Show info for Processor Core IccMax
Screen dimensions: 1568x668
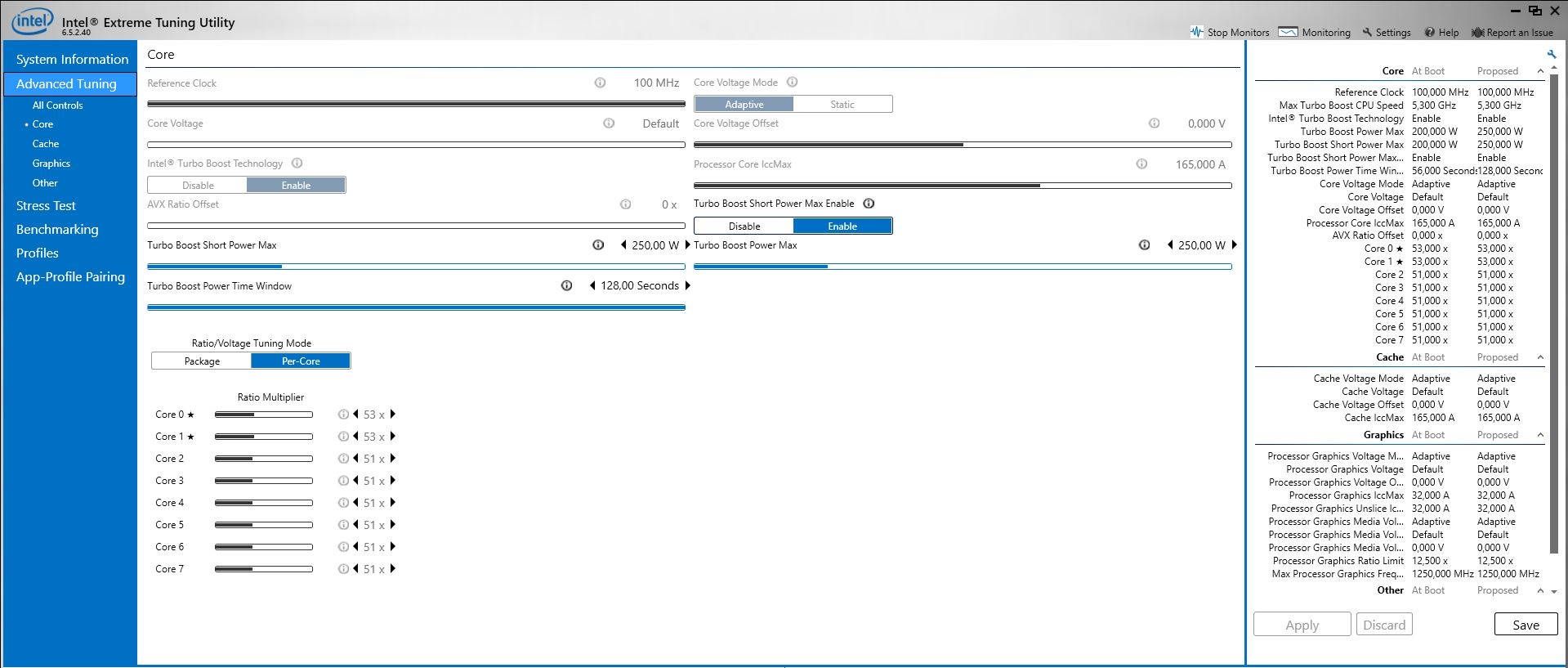[1141, 164]
